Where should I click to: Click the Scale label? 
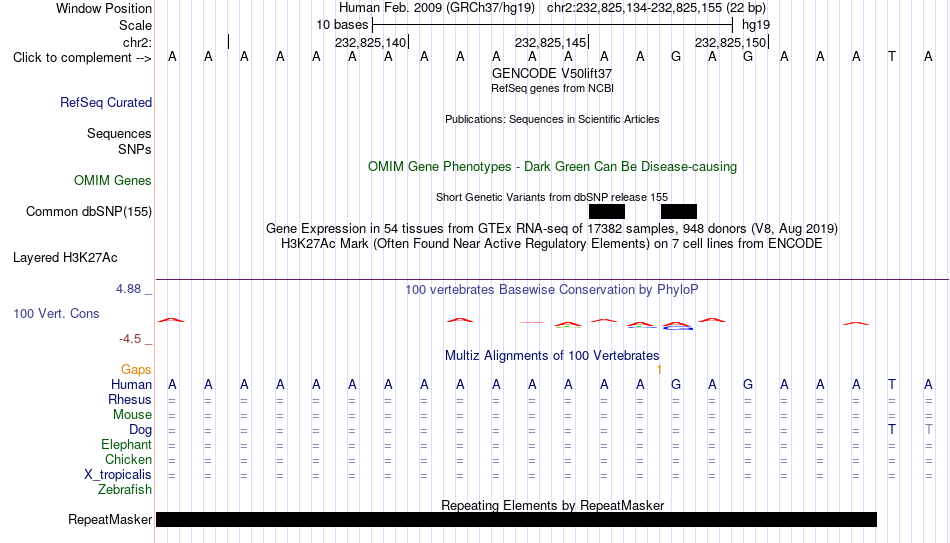tap(136, 25)
